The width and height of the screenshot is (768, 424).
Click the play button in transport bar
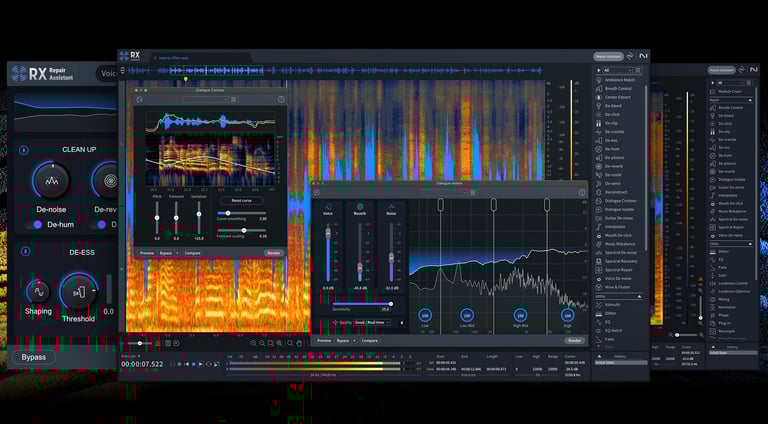point(201,364)
